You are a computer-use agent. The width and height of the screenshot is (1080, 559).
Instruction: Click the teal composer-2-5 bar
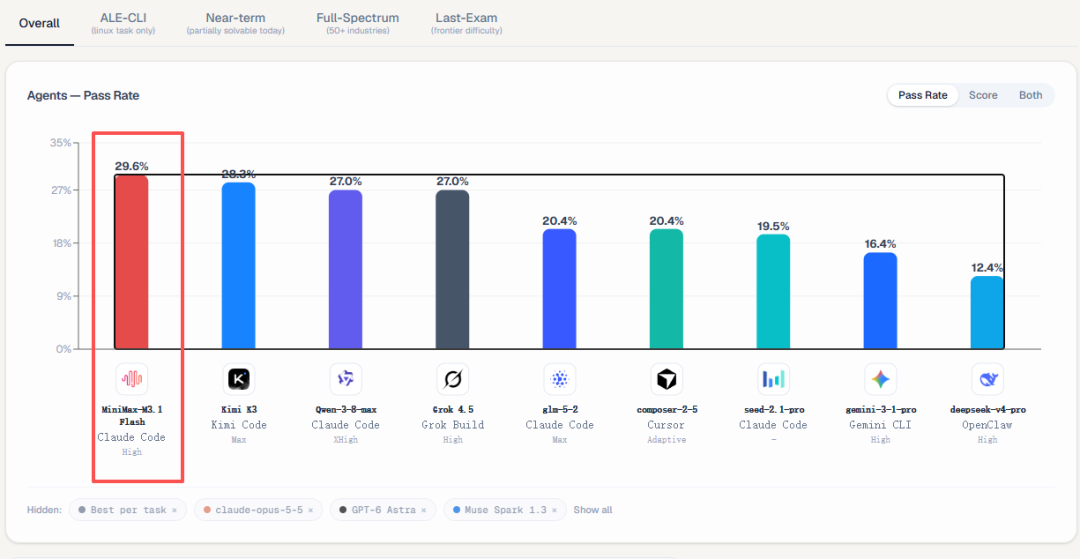667,289
